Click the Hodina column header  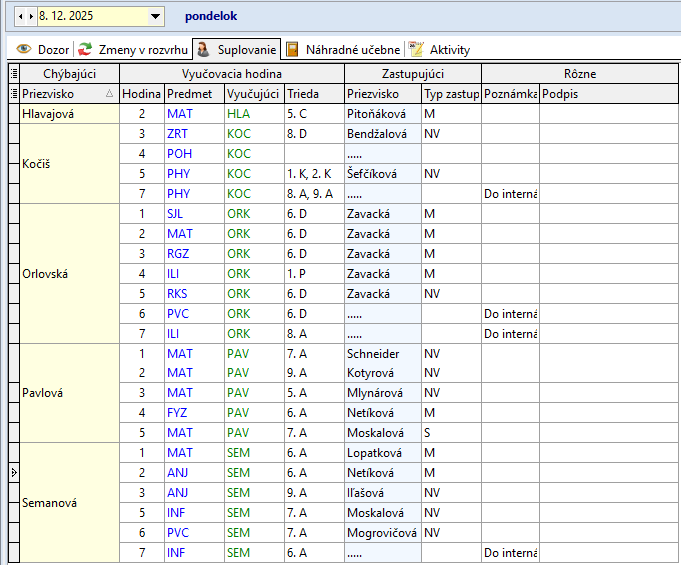tap(141, 93)
